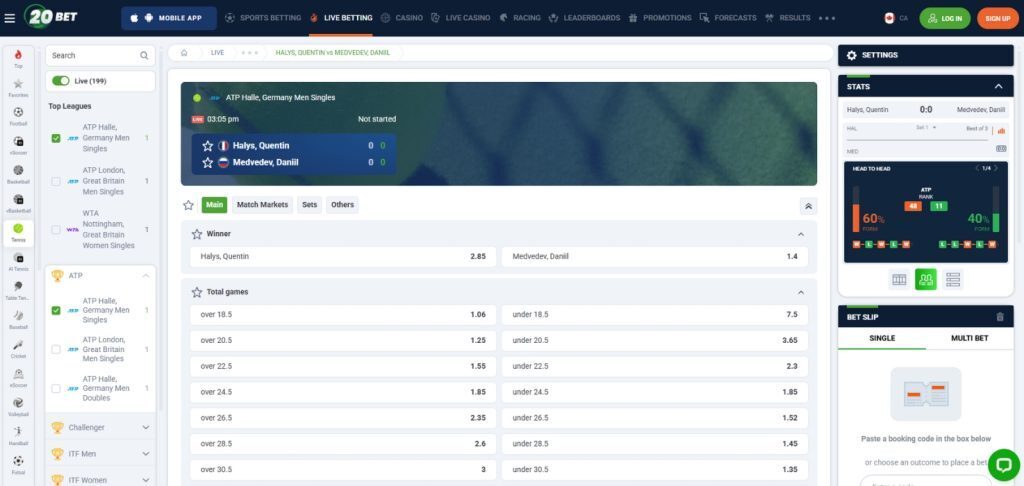
Task: Open the Favorites star in sidebar
Action: (x=18, y=84)
